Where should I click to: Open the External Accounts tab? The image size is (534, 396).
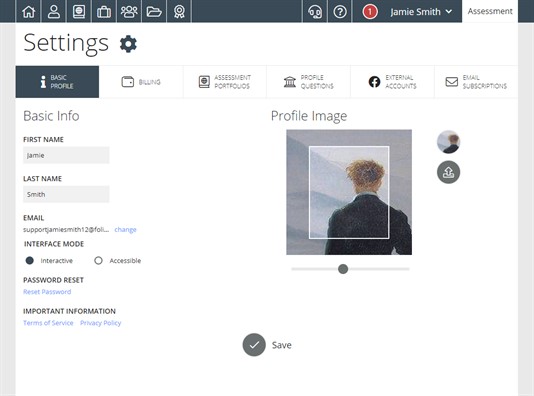(x=392, y=82)
